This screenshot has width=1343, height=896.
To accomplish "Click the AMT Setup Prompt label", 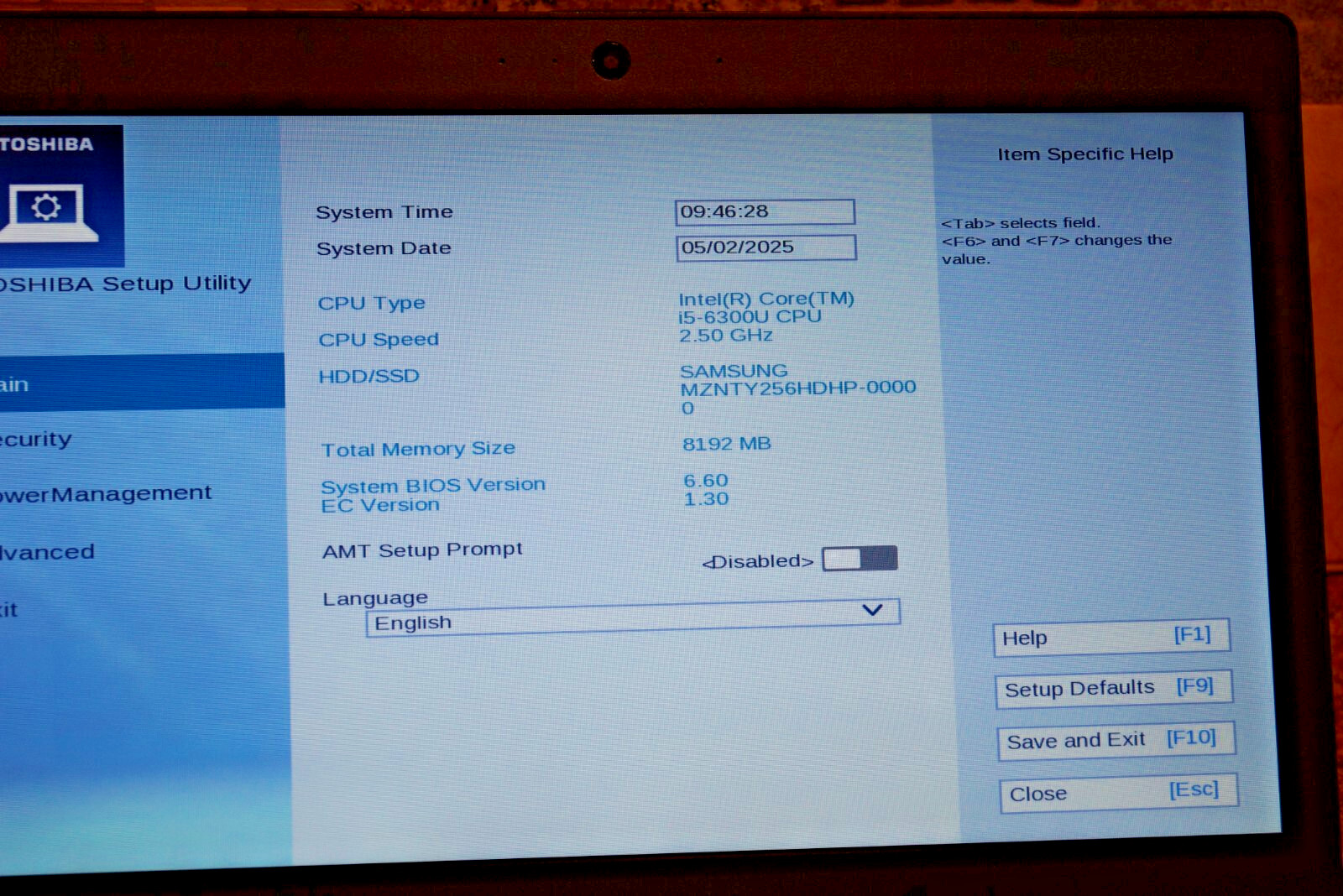I will [x=422, y=550].
